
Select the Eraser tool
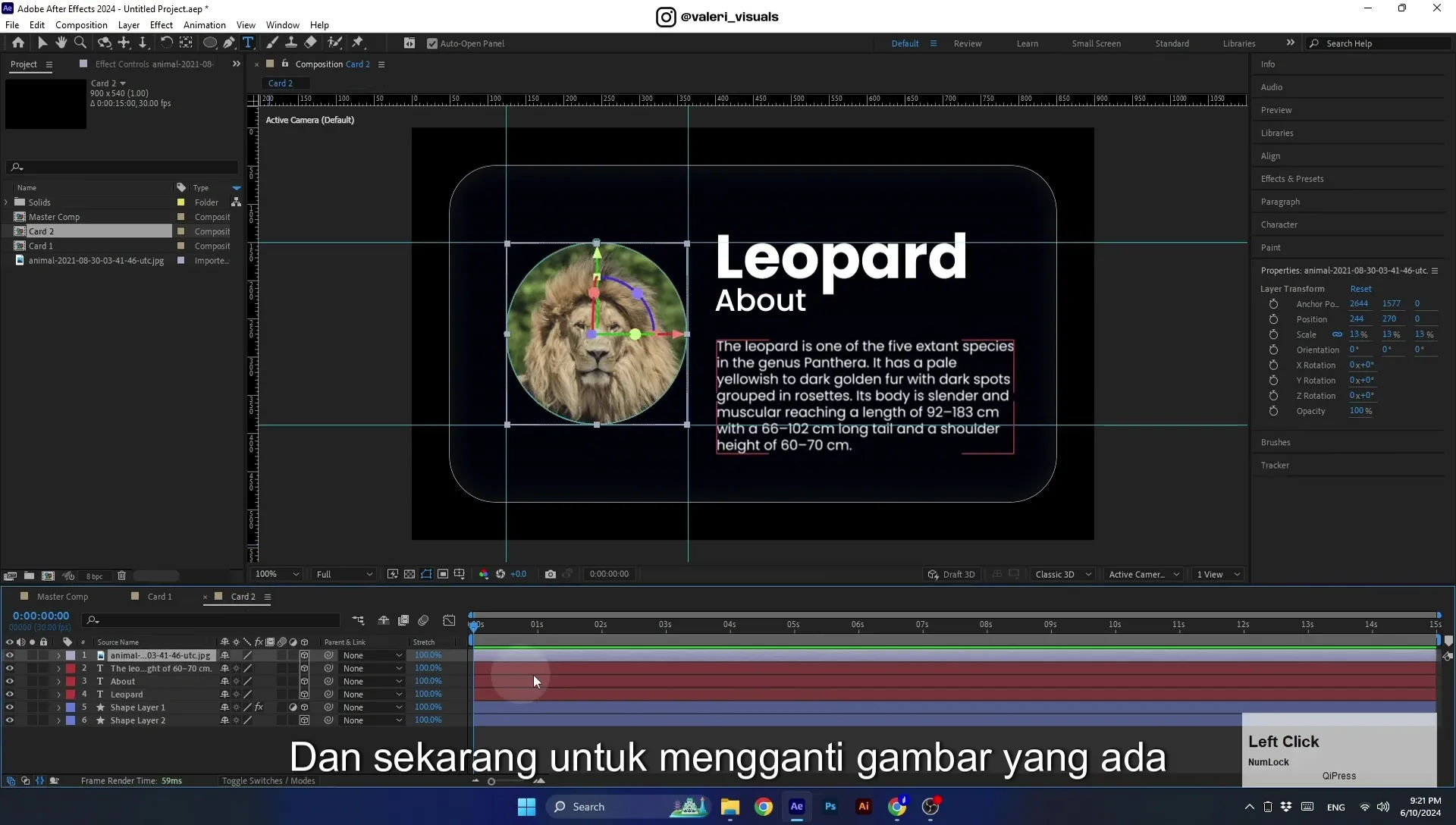tap(311, 43)
